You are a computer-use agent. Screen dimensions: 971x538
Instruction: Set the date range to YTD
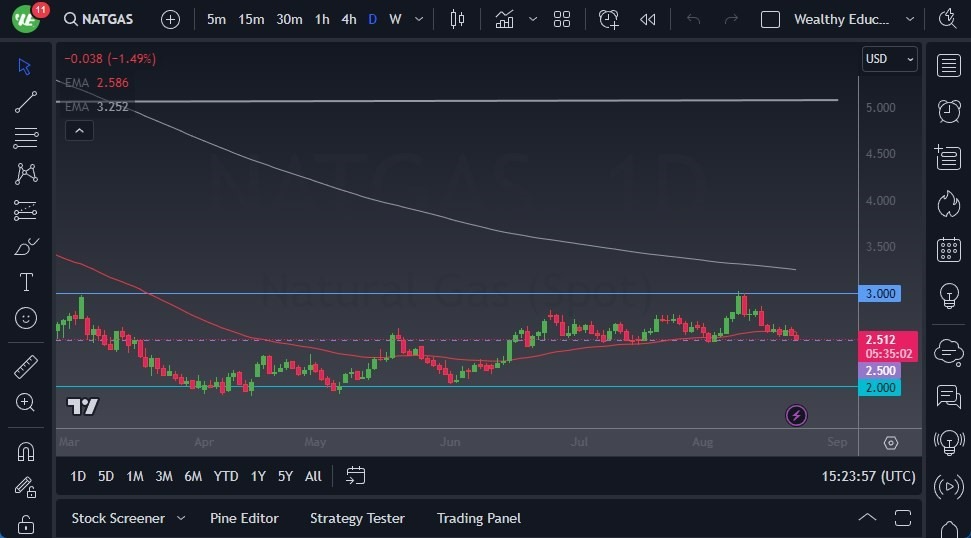pyautogui.click(x=226, y=476)
